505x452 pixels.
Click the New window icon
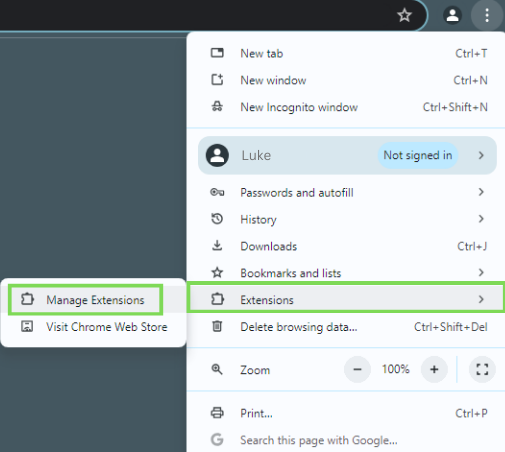pyautogui.click(x=217, y=80)
